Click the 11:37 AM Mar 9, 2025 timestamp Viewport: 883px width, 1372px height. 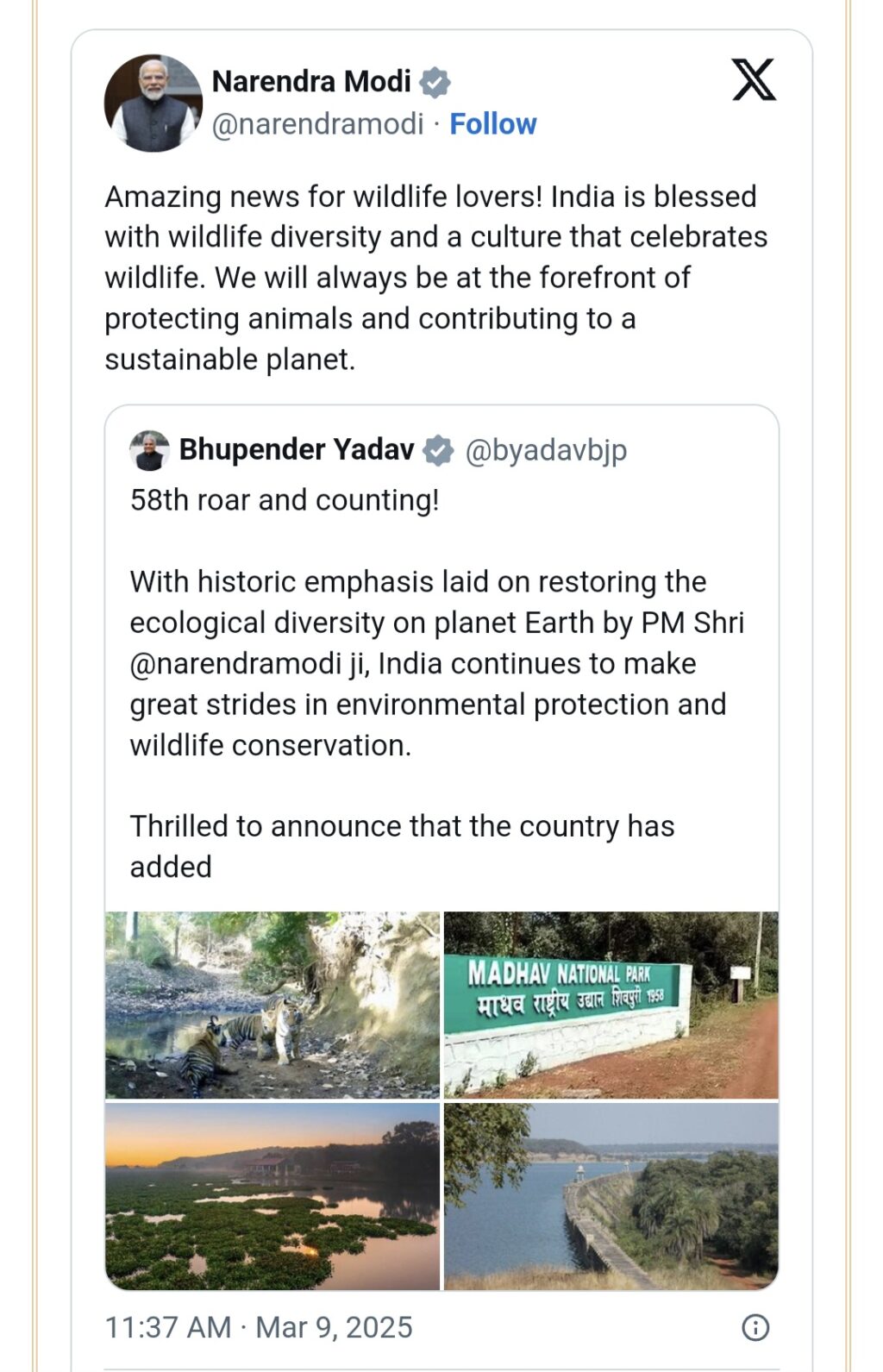click(259, 1327)
